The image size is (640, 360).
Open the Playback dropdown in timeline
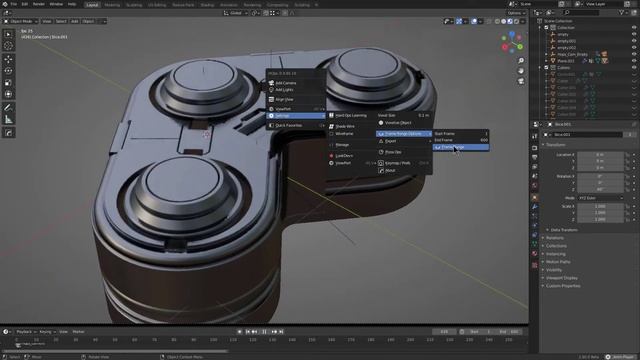click(26, 332)
